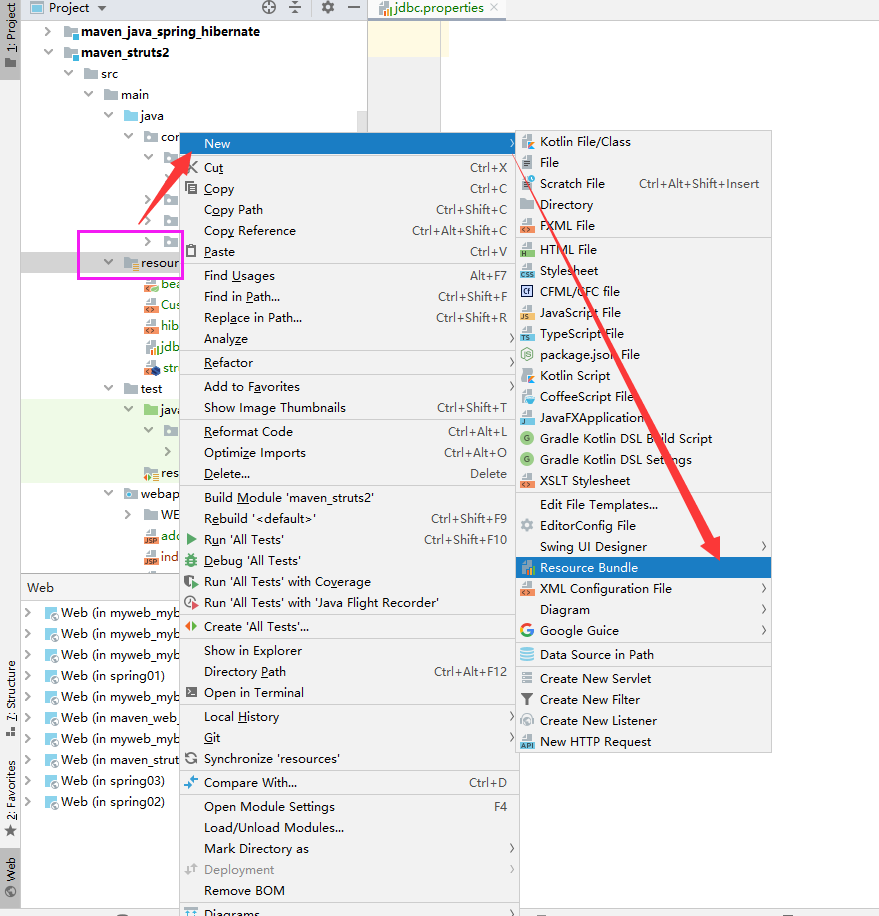Select Remove BOM entry
The image size is (879, 916).
(349, 891)
